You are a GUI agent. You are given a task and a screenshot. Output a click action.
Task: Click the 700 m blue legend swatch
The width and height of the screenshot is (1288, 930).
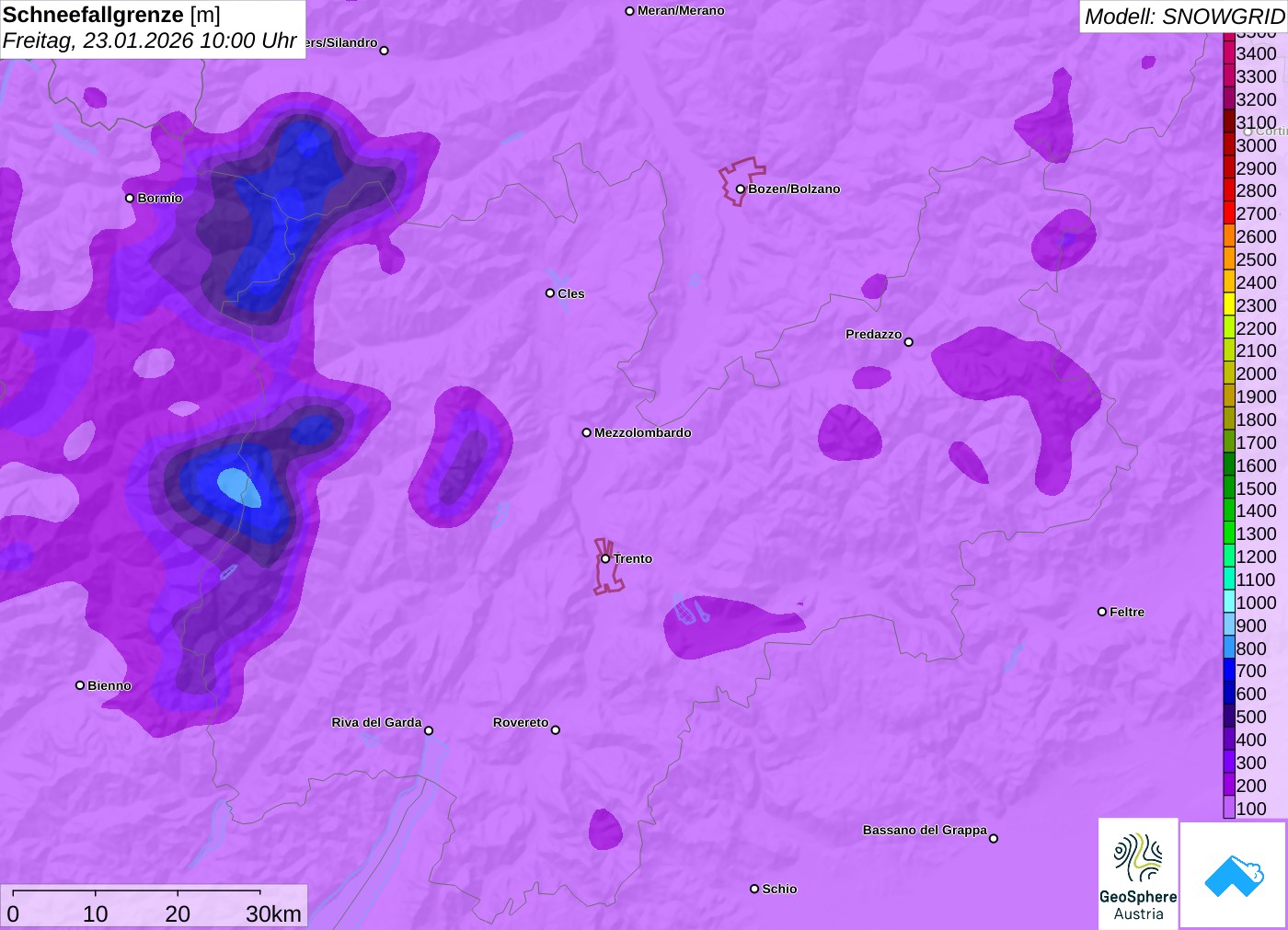(1229, 671)
